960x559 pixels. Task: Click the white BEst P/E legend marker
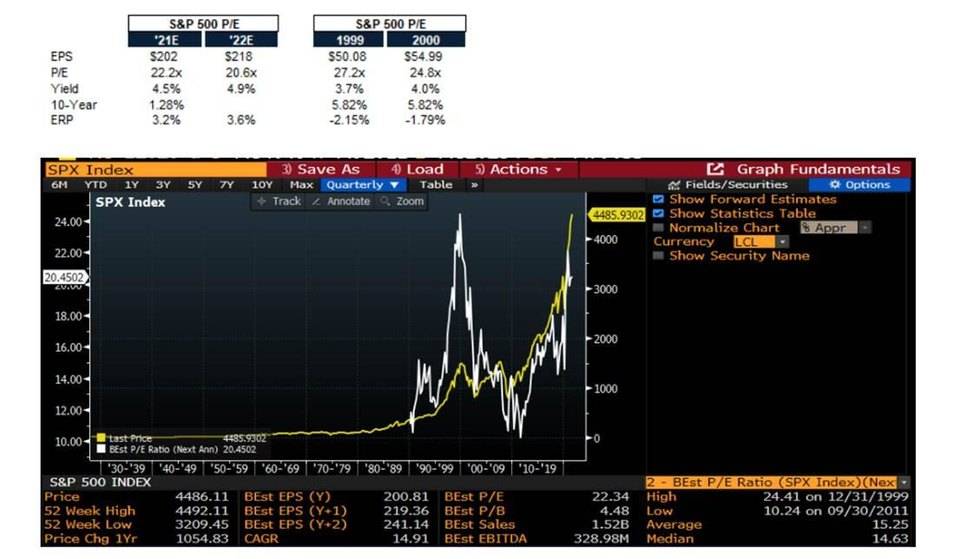pos(100,448)
